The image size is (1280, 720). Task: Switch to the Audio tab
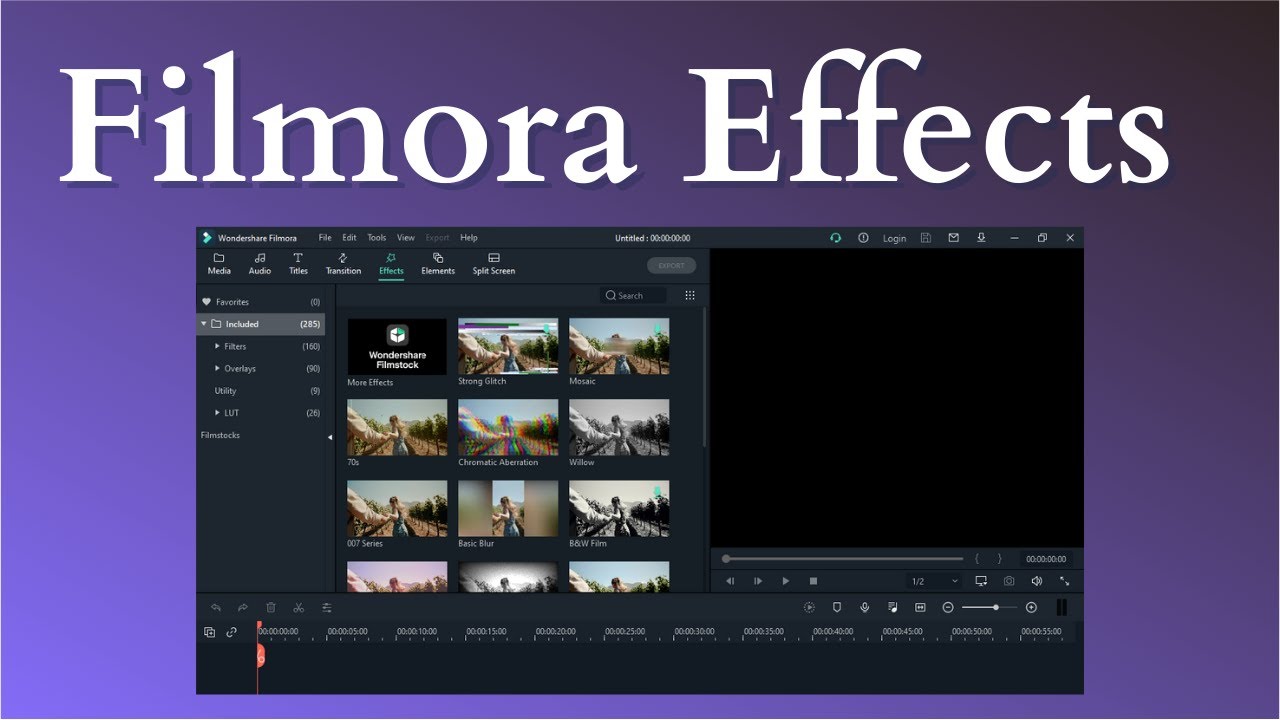tap(260, 264)
